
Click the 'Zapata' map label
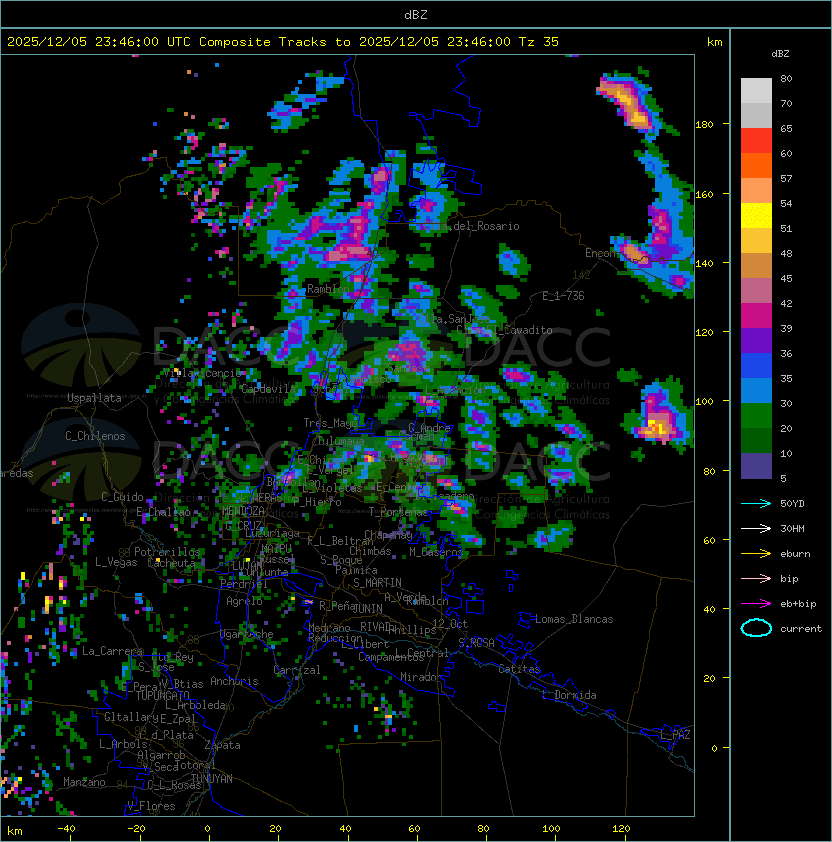[x=222, y=745]
